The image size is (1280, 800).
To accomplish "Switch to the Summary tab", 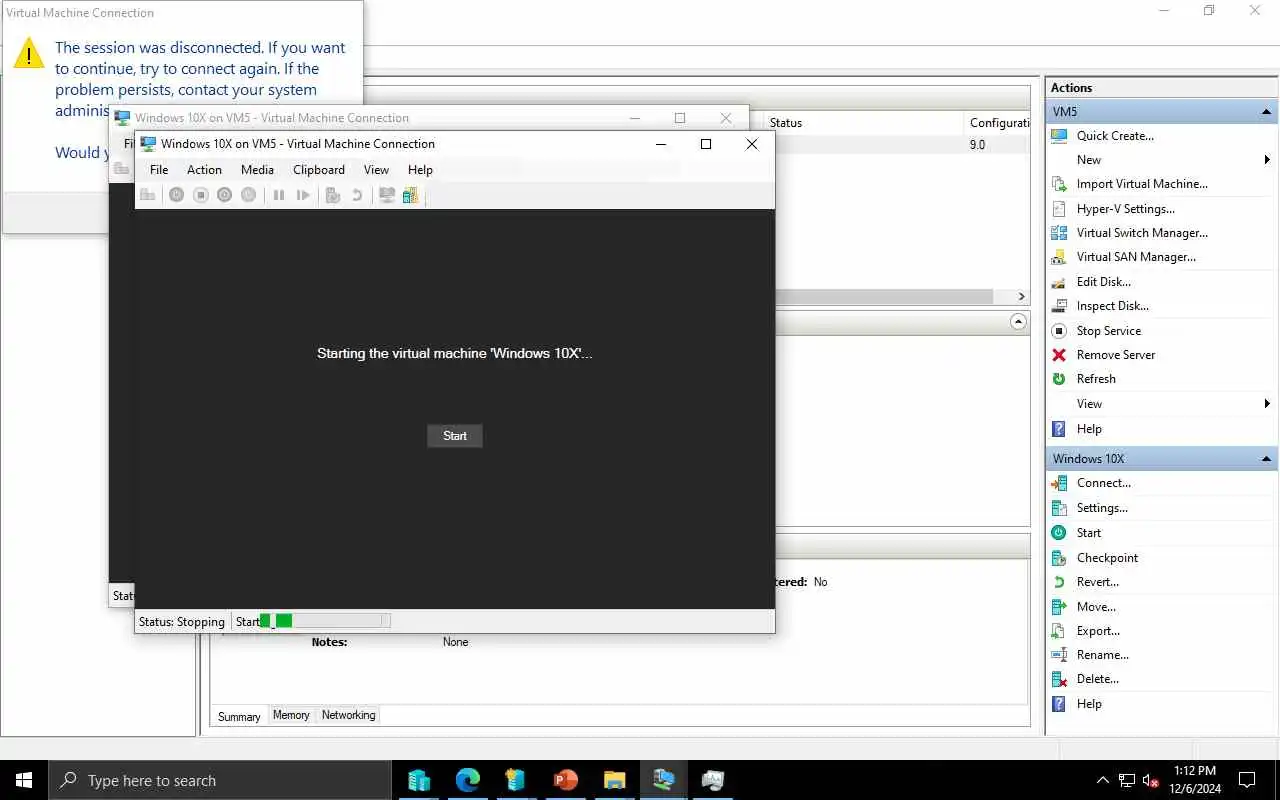I will tap(239, 716).
